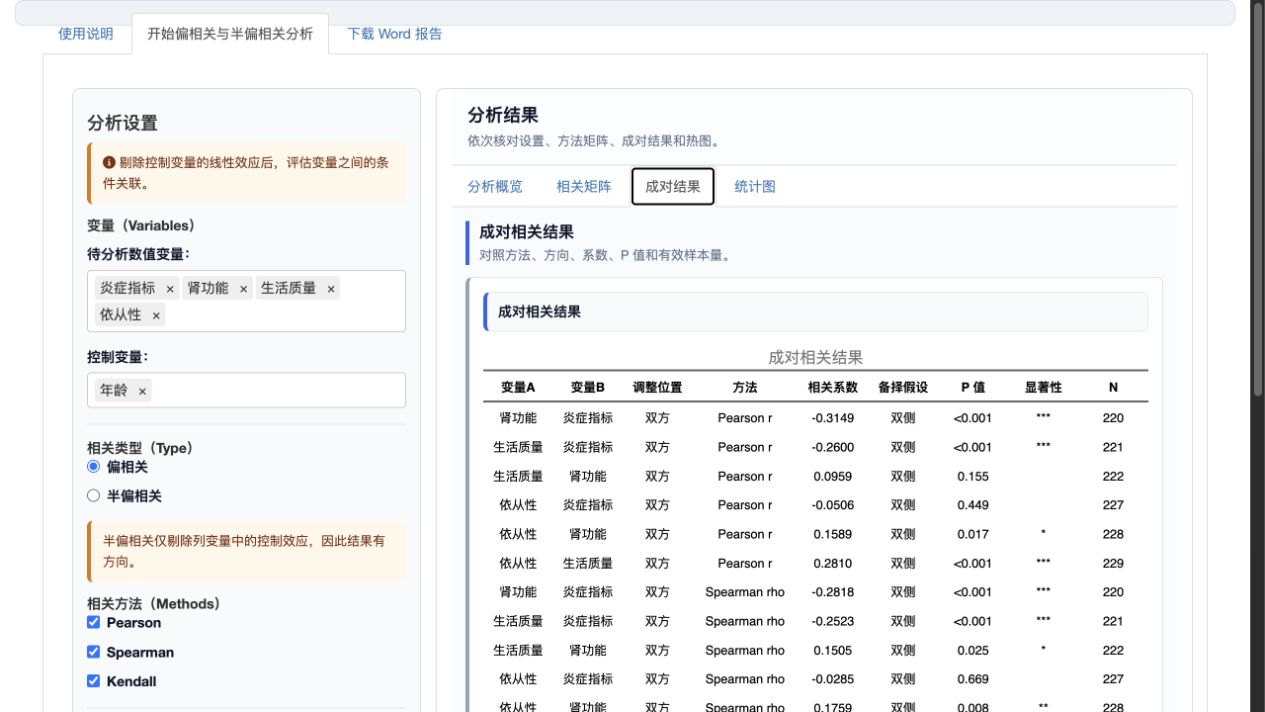Switch to 相关矩阵 results tab

584,187
